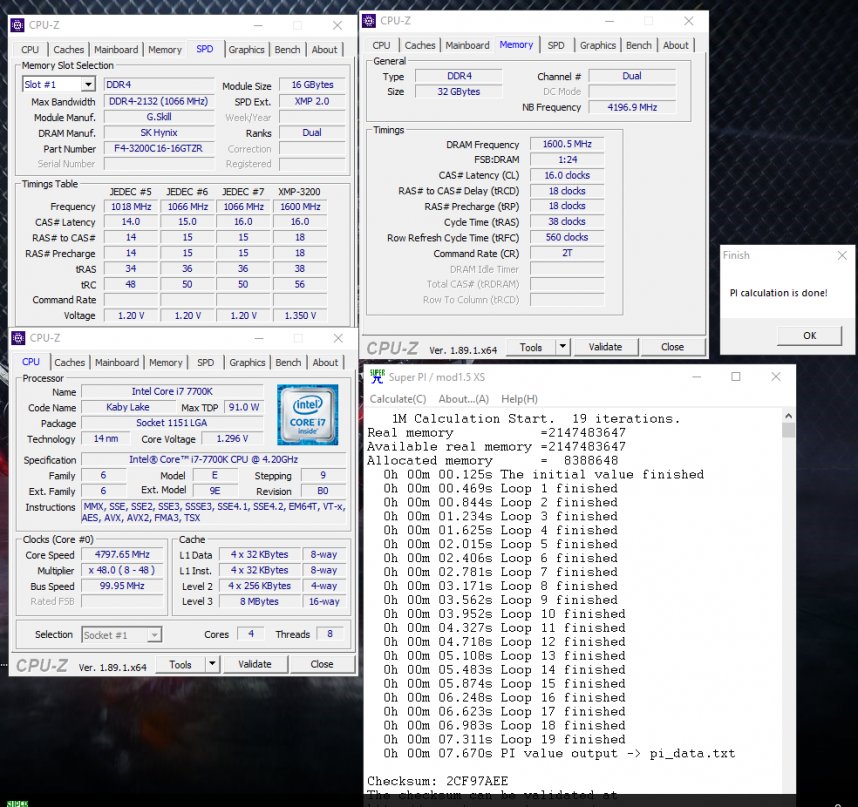The image size is (858, 807).
Task: Select Mainboard tab in CPU-Z Memory window
Action: (x=467, y=45)
